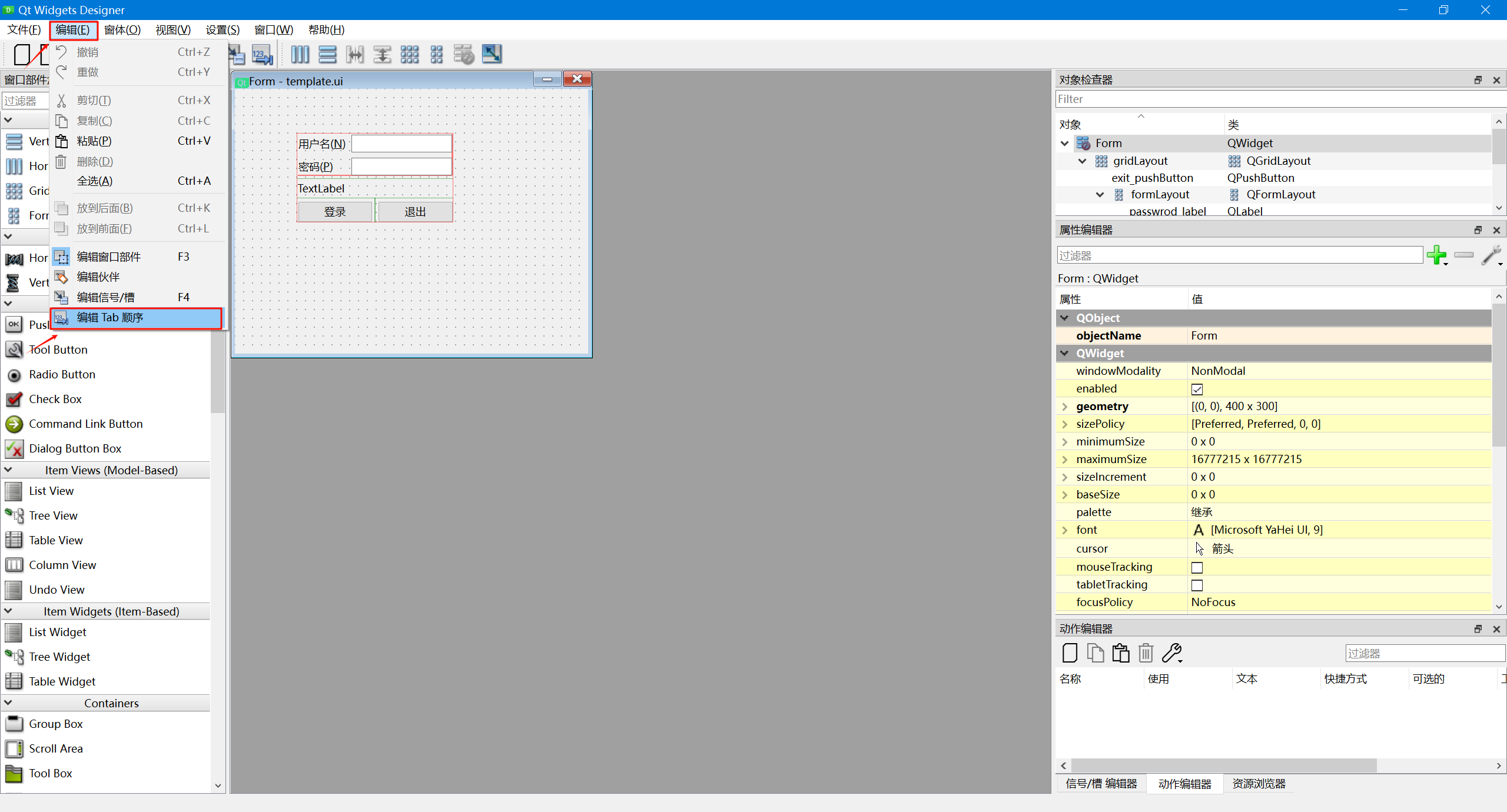Viewport: 1507px width, 812px height.
Task: Check the tabletTracking property box
Action: click(1197, 585)
